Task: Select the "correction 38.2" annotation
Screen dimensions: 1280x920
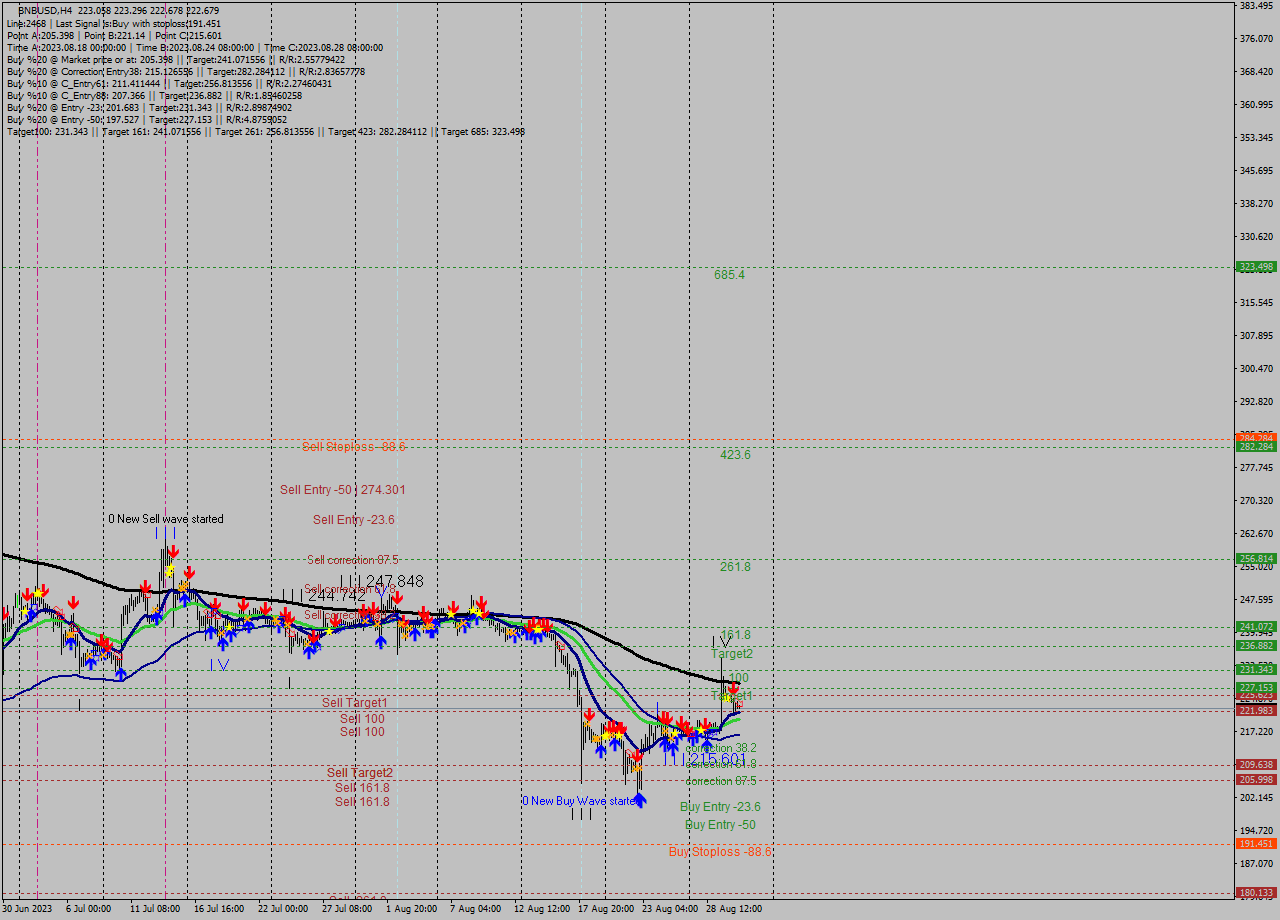Action: [721, 746]
